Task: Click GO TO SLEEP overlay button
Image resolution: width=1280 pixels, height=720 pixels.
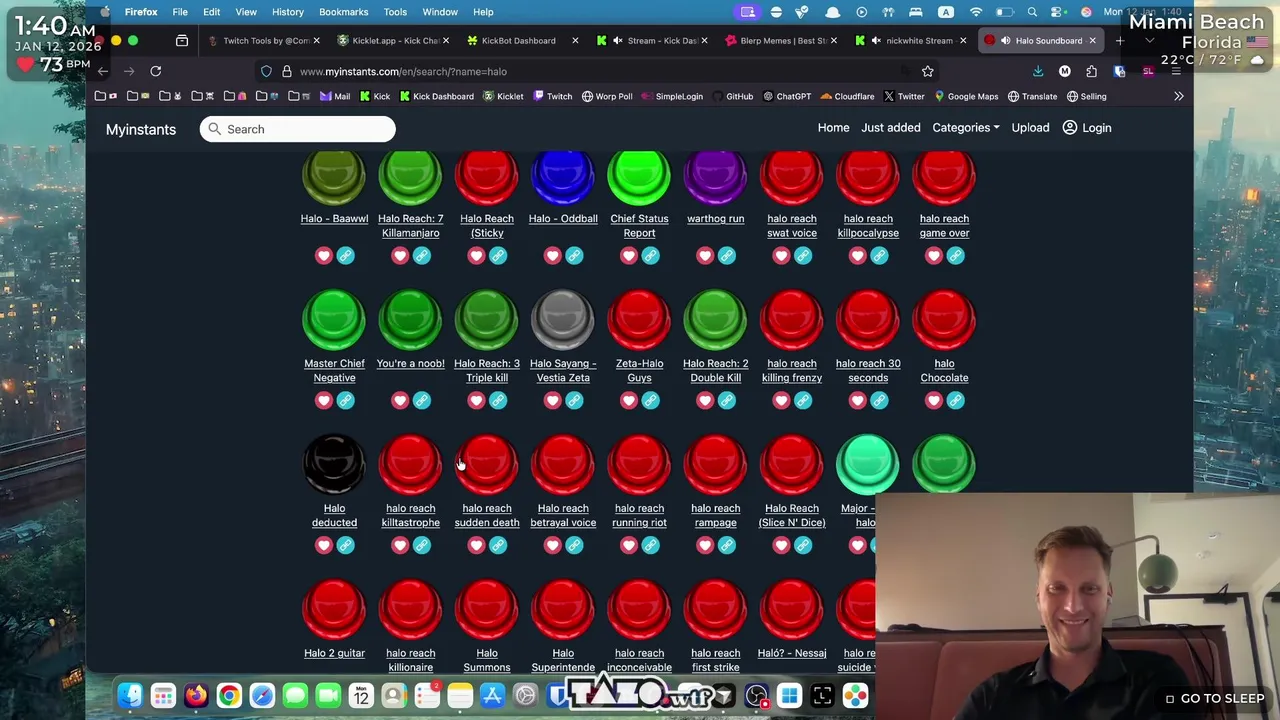Action: coord(1214,699)
